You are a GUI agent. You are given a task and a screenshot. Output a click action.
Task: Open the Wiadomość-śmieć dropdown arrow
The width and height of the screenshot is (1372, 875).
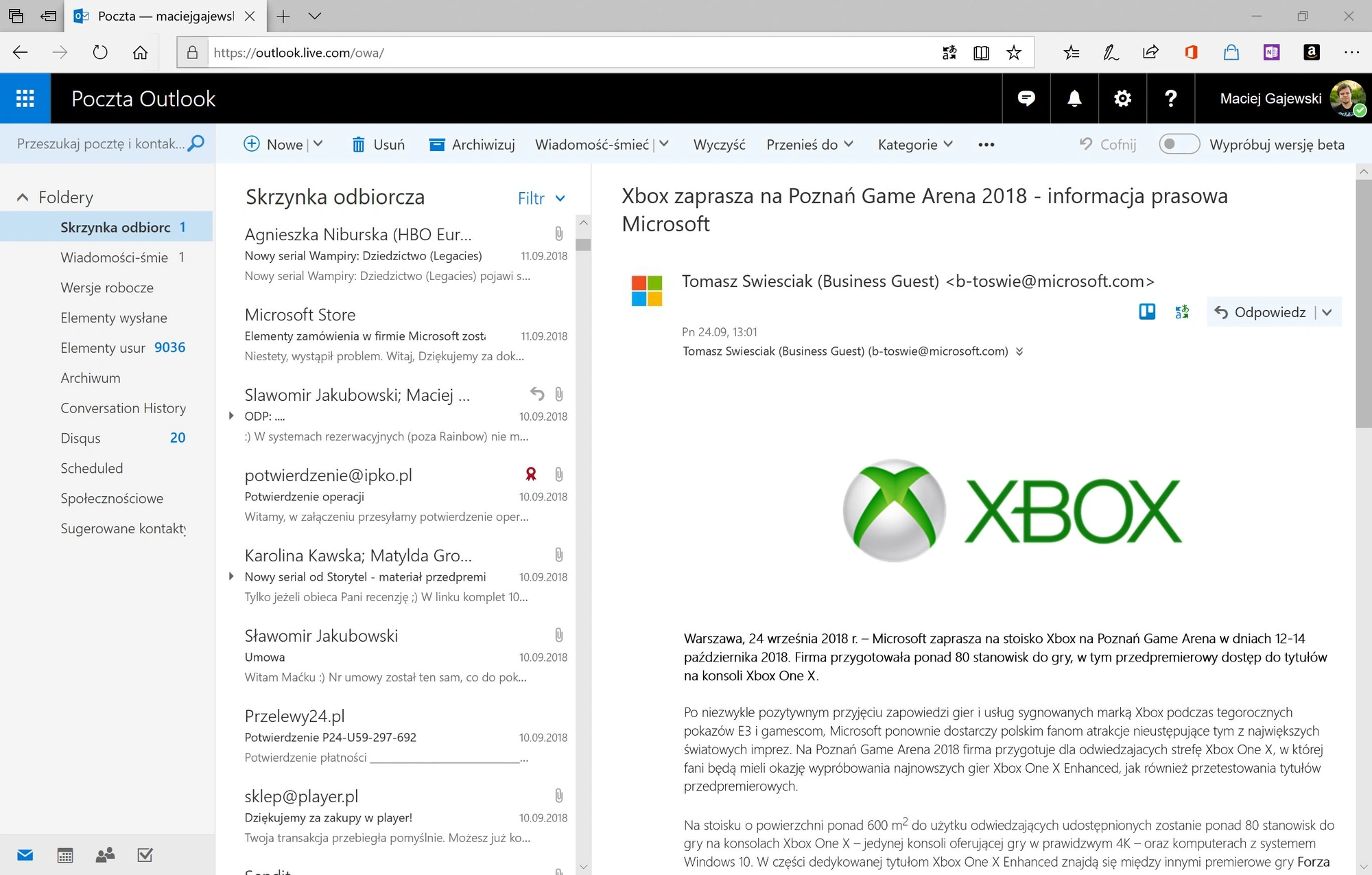pos(664,144)
